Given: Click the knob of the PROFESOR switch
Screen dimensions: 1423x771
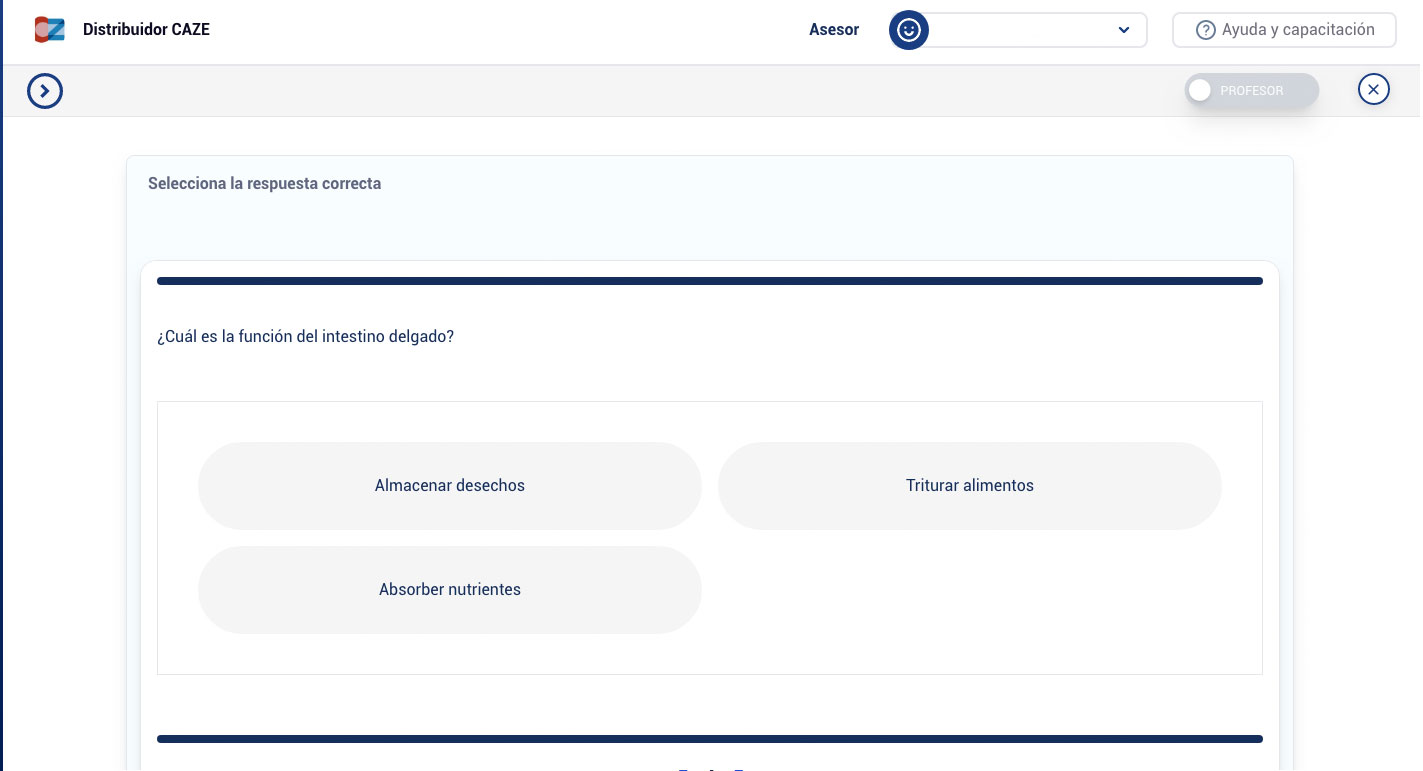Looking at the screenshot, I should 1200,91.
